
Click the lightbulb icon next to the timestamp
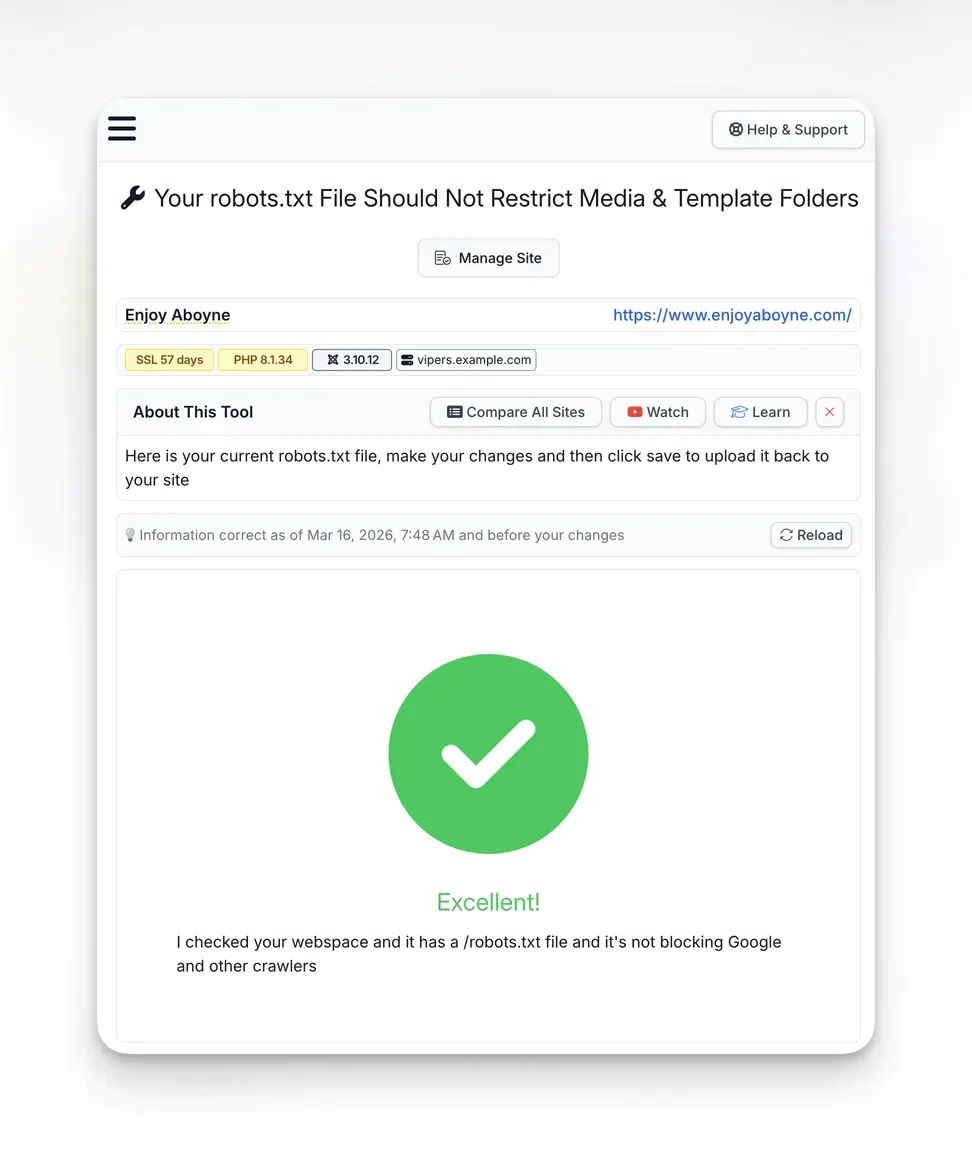[x=131, y=535]
